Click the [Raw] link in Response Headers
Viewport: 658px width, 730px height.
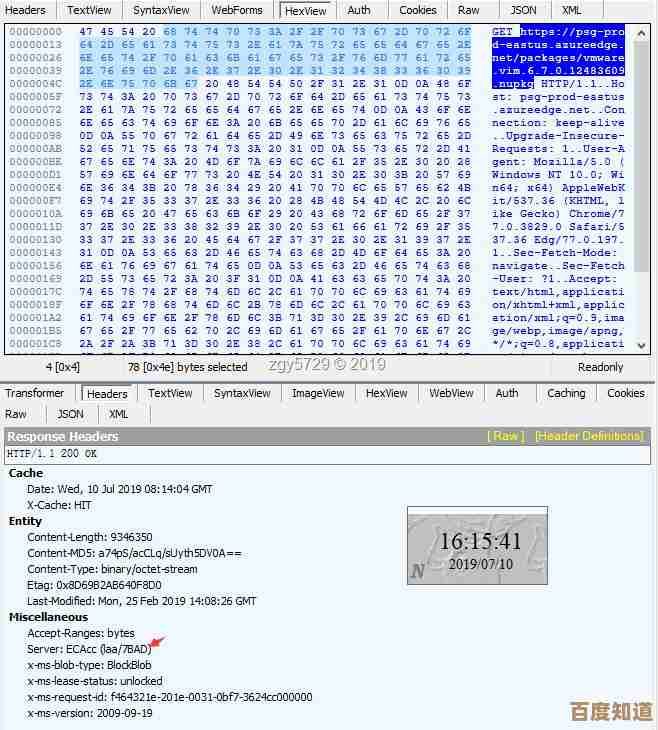pyautogui.click(x=505, y=436)
